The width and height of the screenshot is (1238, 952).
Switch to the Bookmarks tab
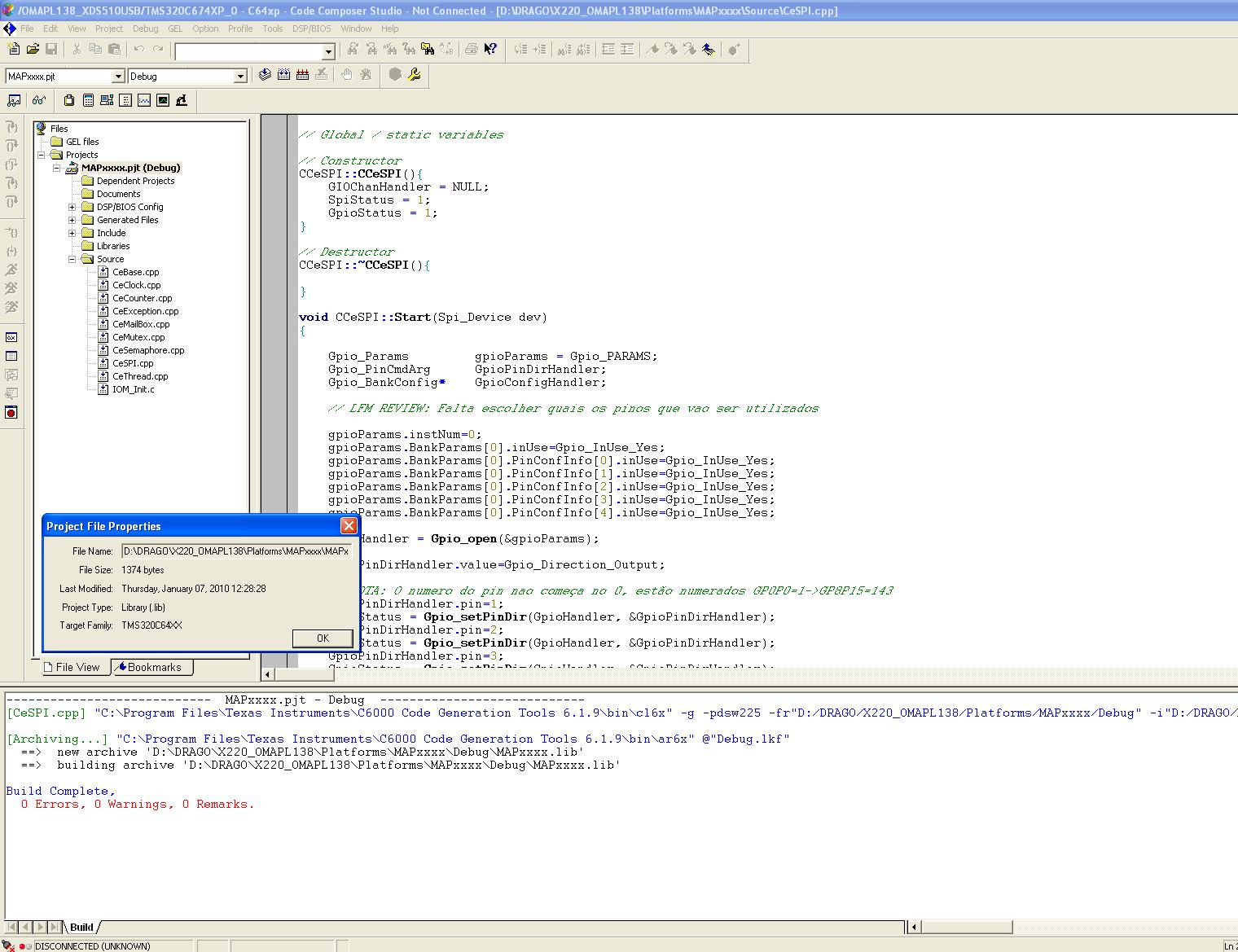click(x=153, y=667)
